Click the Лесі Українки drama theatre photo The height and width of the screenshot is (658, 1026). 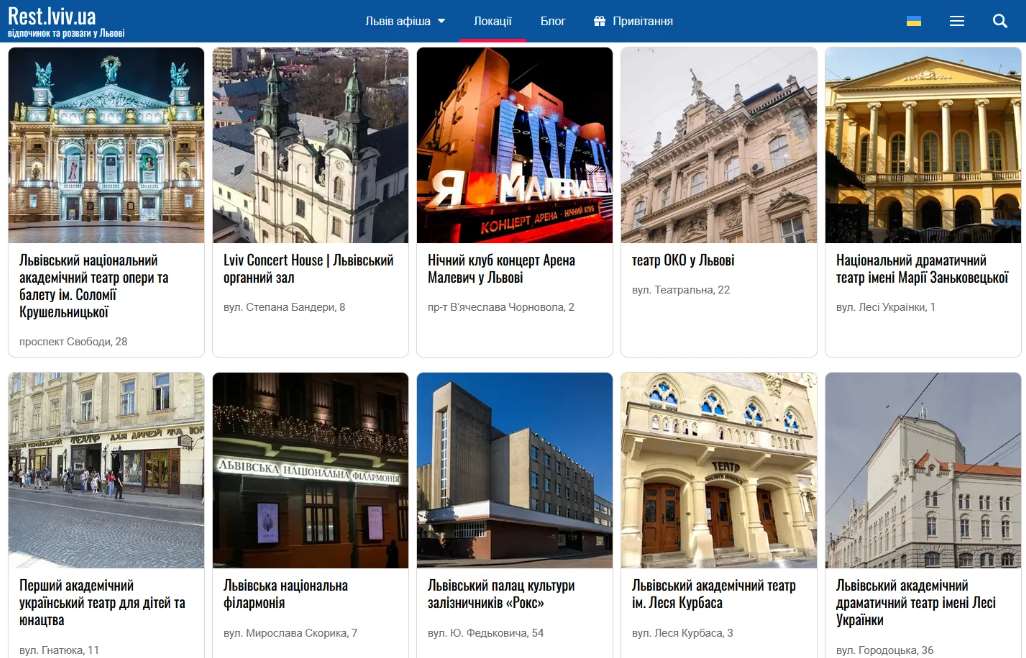coord(923,470)
